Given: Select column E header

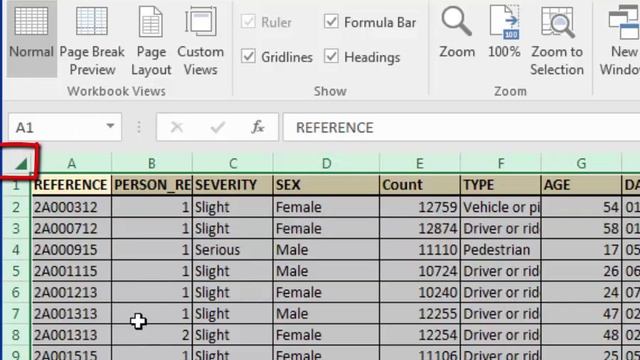Looking at the screenshot, I should point(420,164).
